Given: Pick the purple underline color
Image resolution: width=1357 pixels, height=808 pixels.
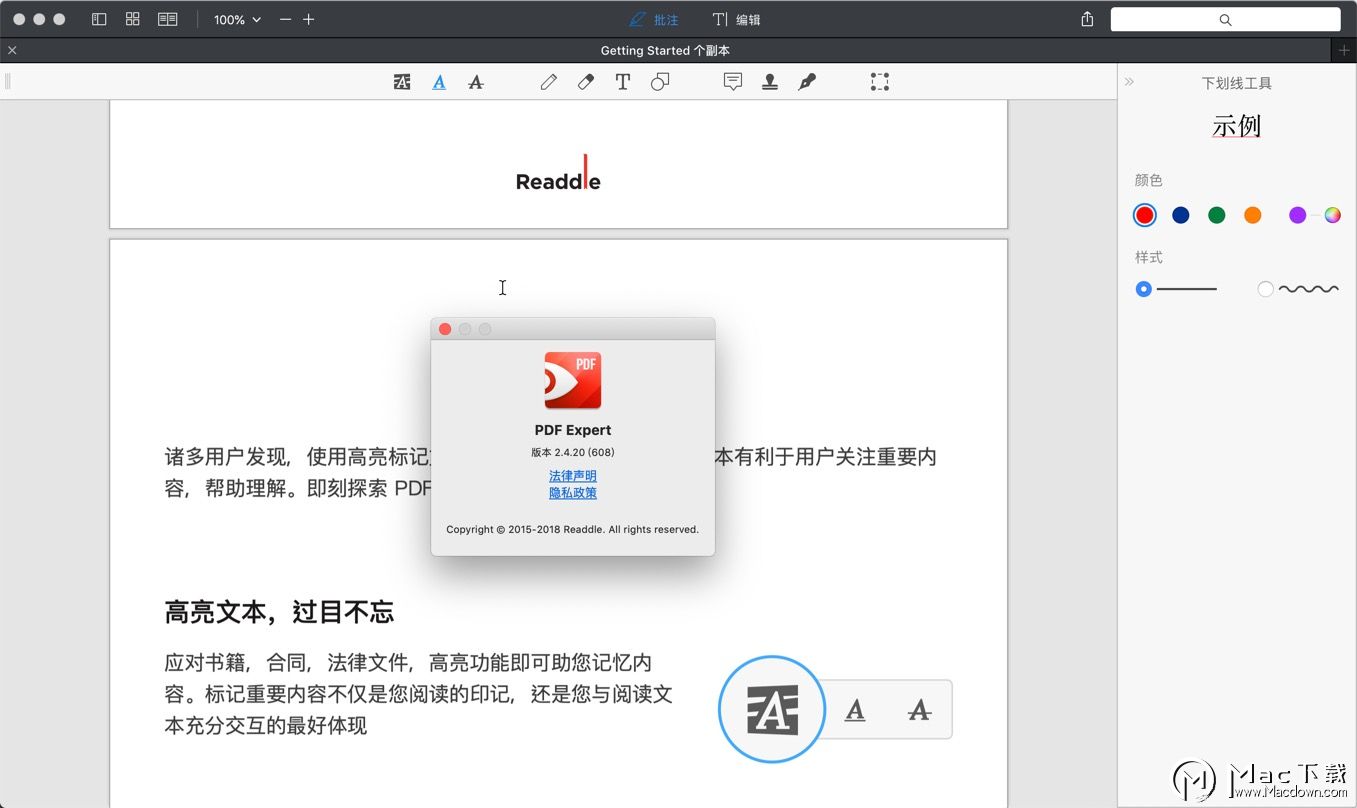Looking at the screenshot, I should click(x=1297, y=215).
